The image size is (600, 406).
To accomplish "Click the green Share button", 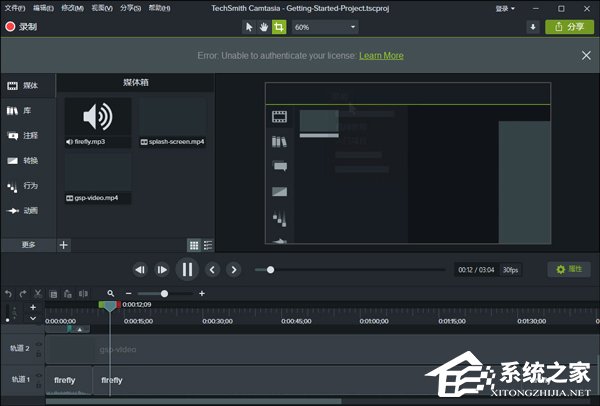I will pyautogui.click(x=569, y=27).
